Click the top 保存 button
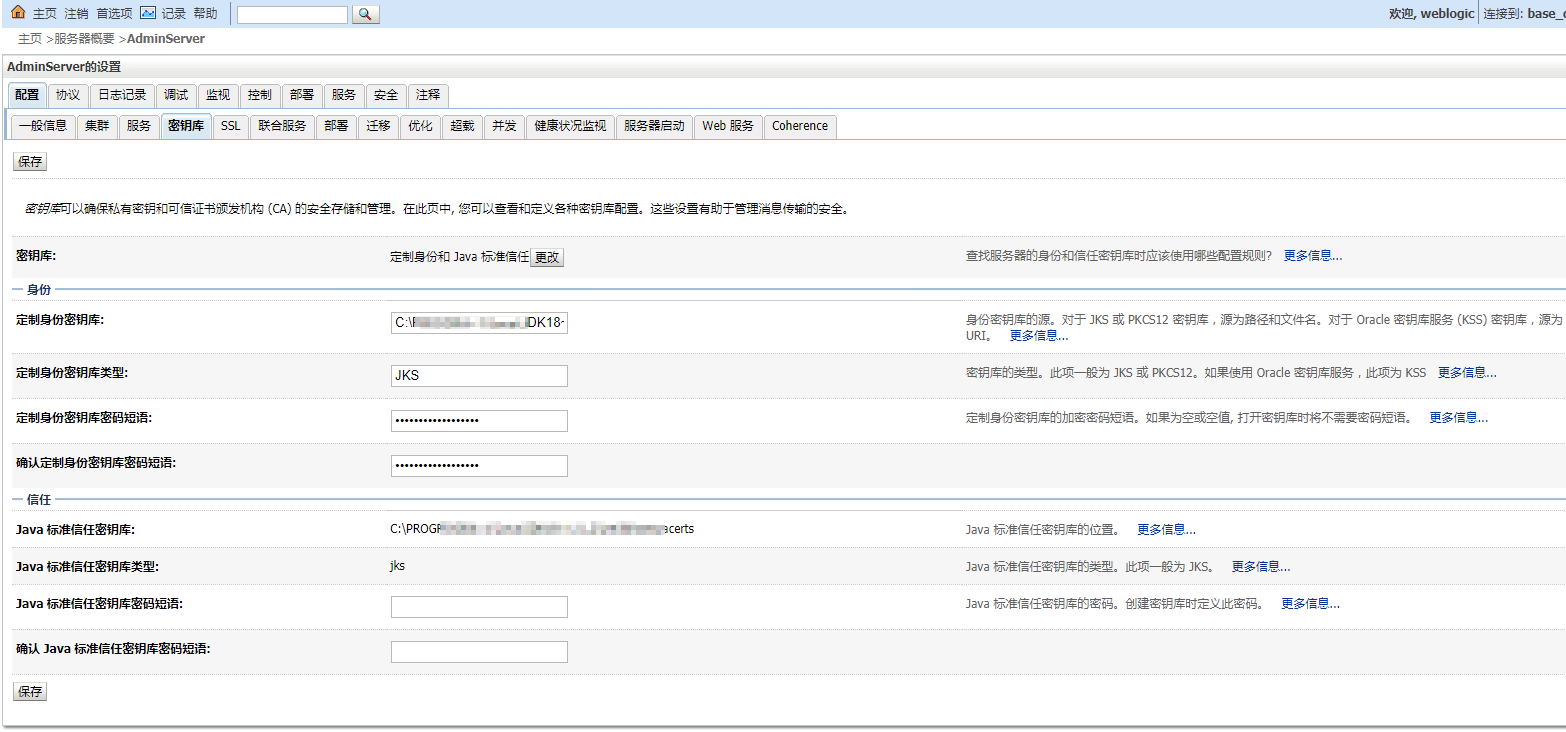Screen dimensions: 1566x732 point(29,161)
